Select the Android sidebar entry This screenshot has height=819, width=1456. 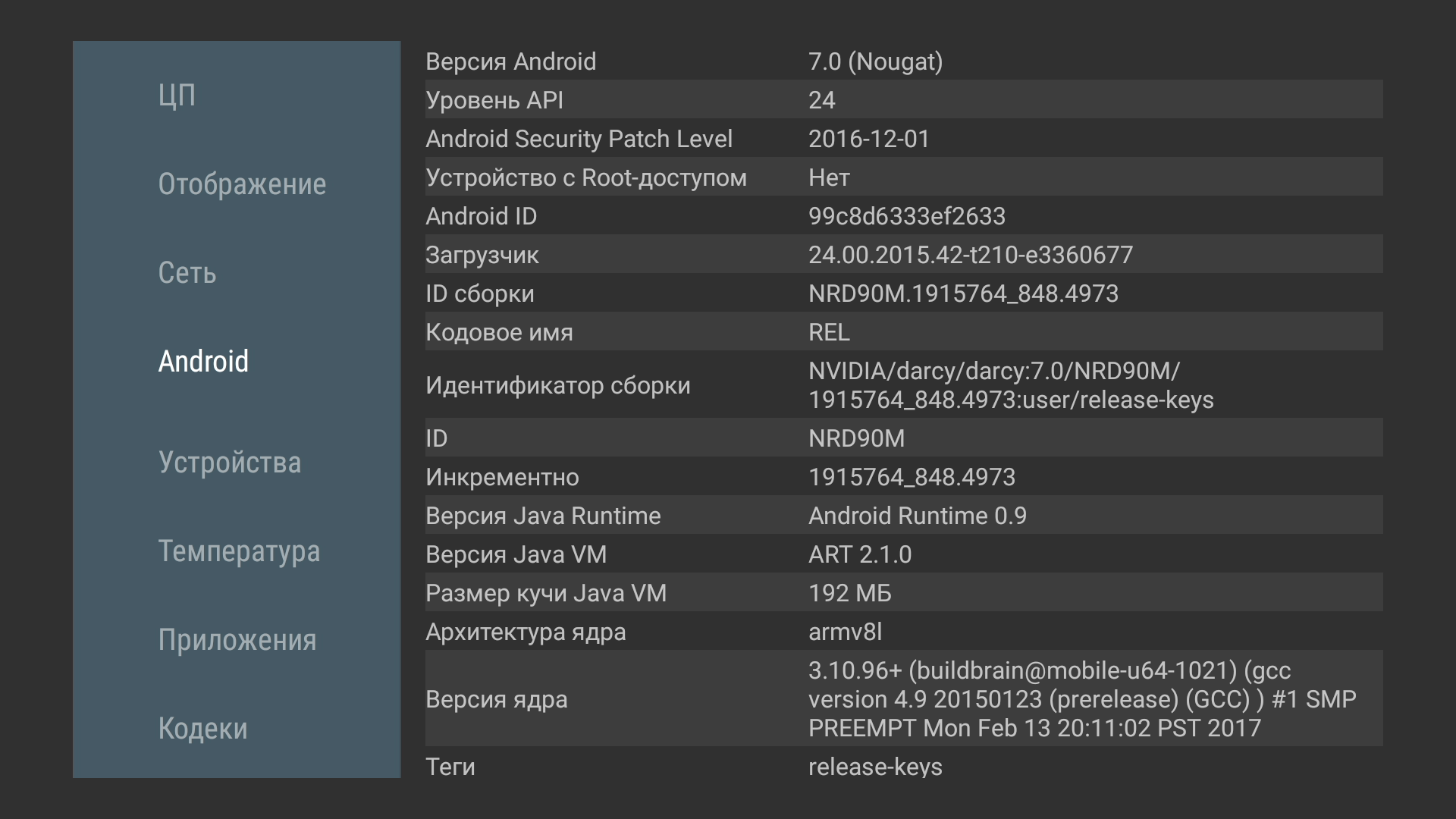203,362
